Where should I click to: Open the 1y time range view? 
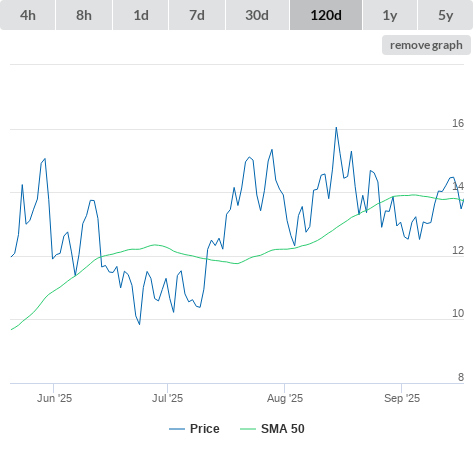[390, 15]
